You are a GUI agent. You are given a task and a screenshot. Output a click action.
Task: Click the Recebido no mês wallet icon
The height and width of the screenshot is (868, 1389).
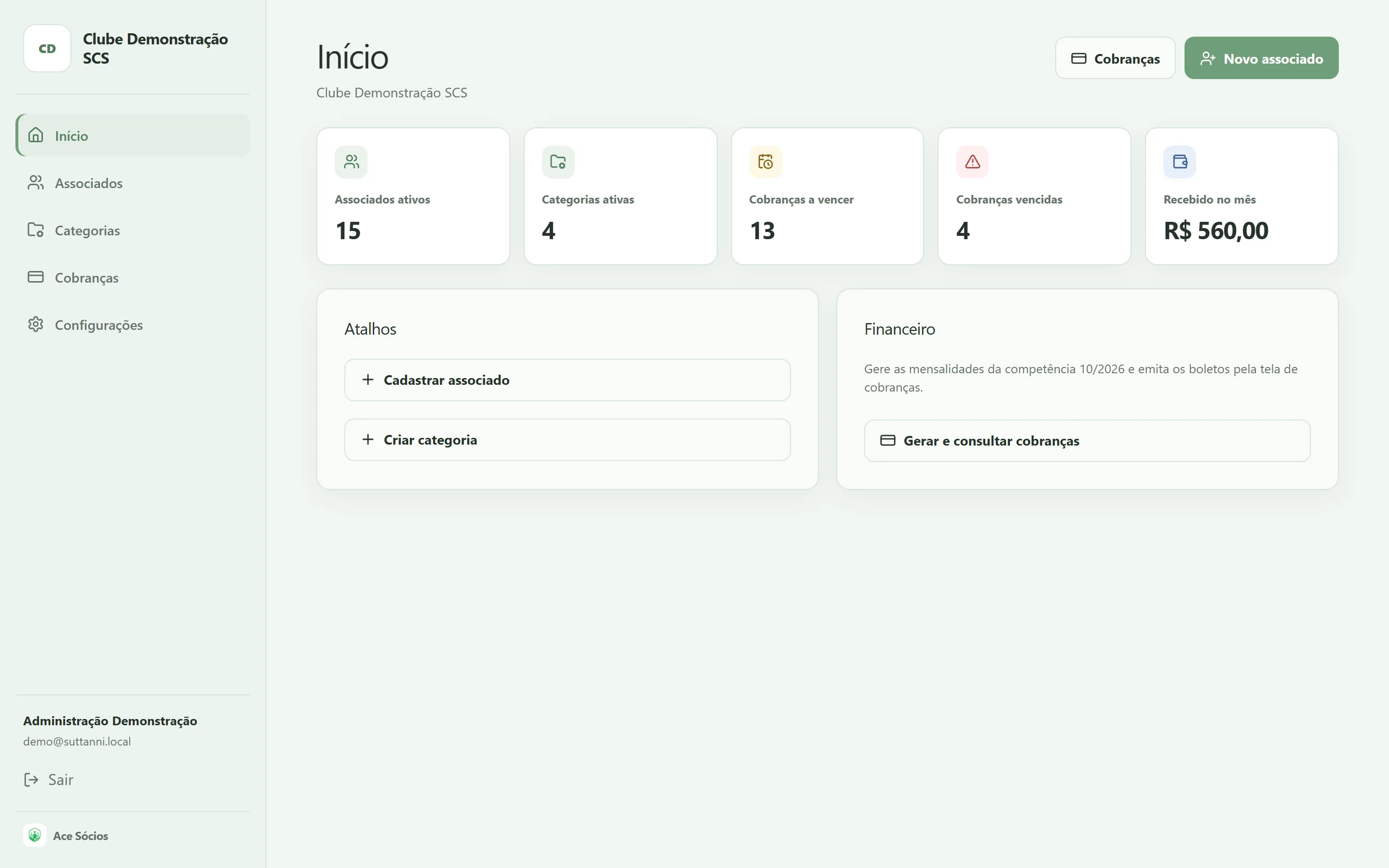(1180, 162)
